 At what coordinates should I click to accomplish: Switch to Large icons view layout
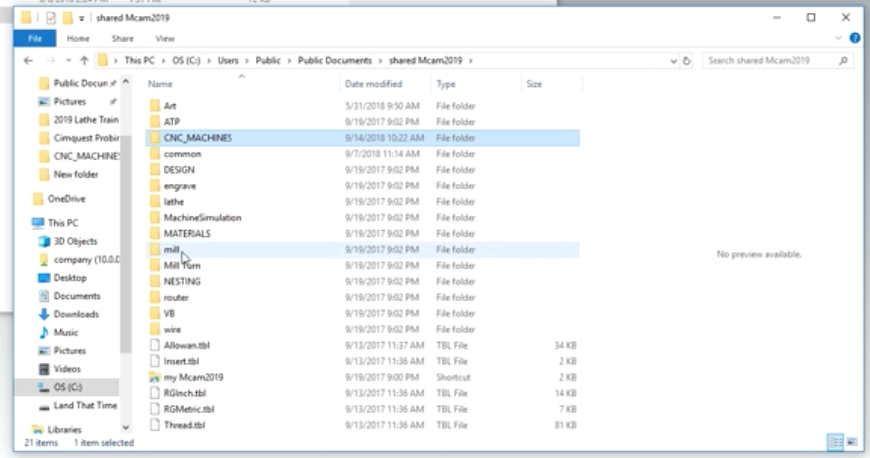852,442
